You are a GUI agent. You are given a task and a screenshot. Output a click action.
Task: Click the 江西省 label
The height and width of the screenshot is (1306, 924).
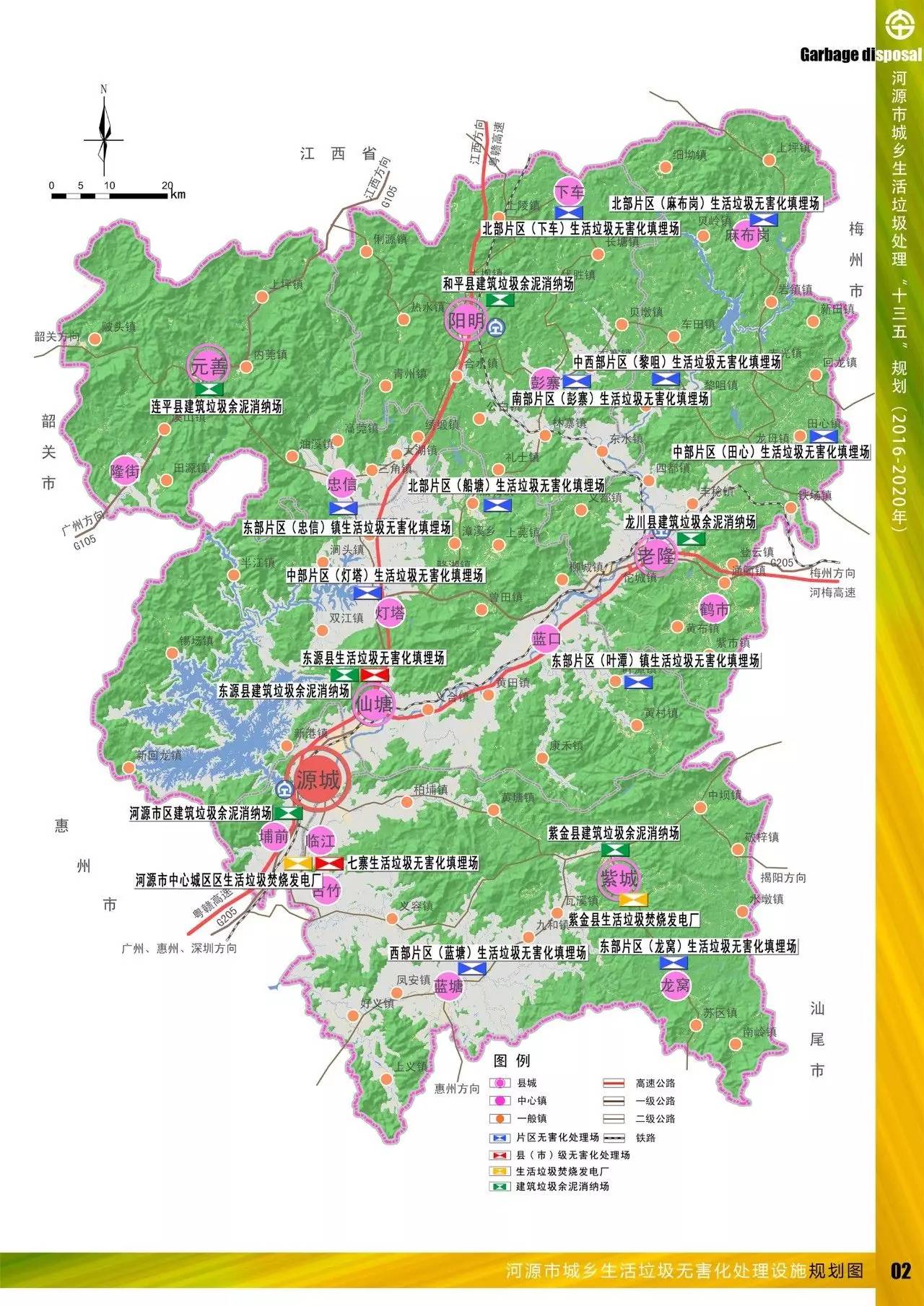click(x=339, y=154)
